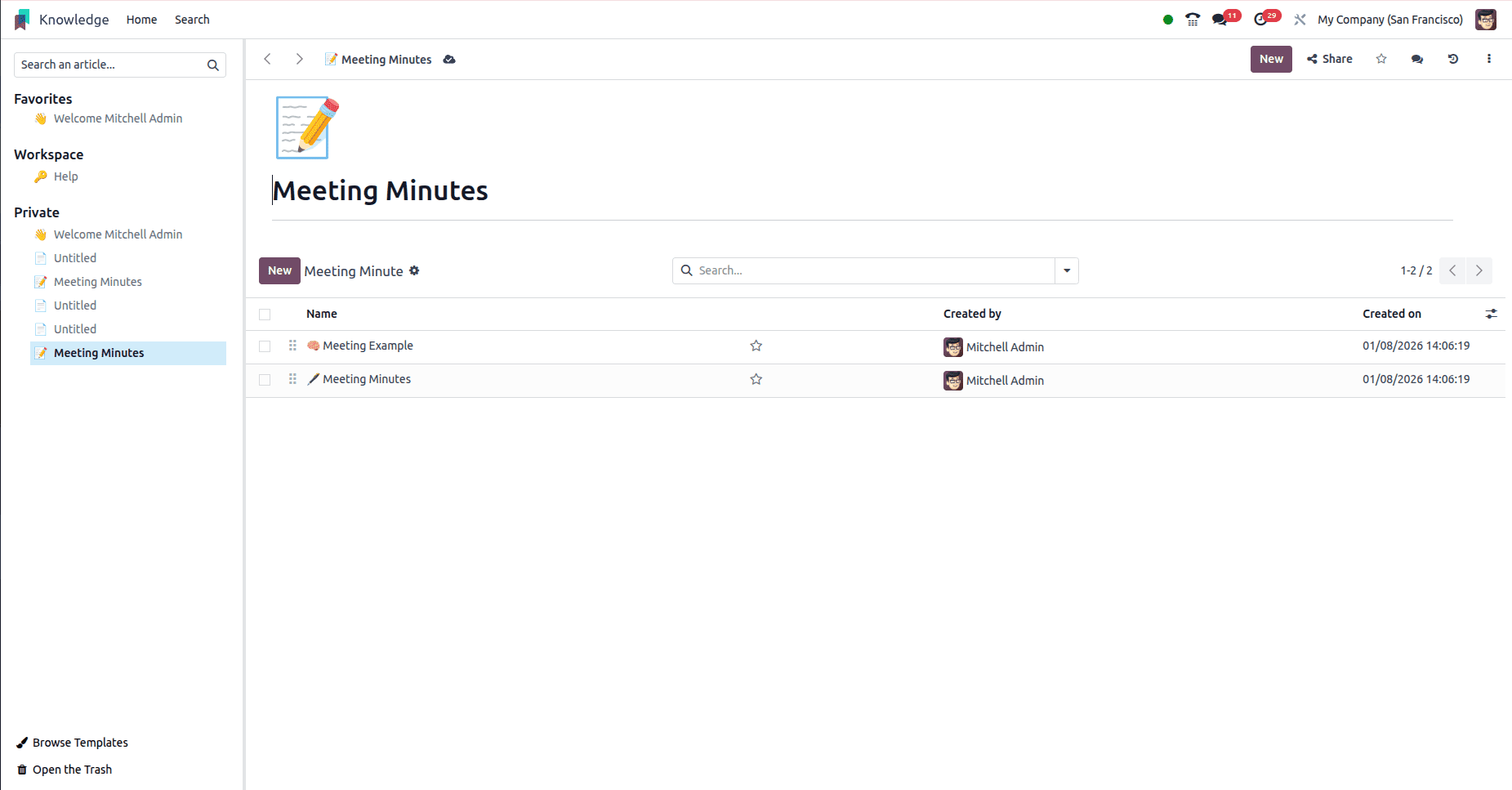Open Welcome Mitchell Admin under Private
1512x790 pixels.
pos(118,234)
